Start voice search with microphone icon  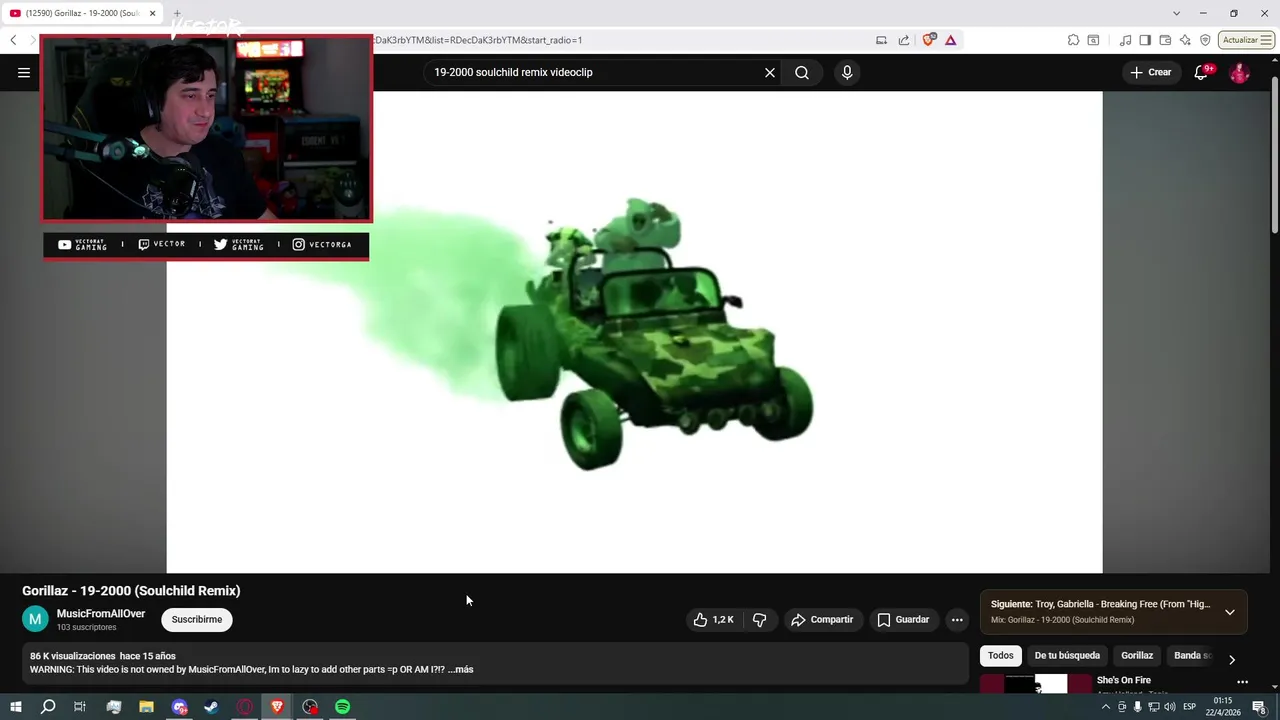click(847, 72)
